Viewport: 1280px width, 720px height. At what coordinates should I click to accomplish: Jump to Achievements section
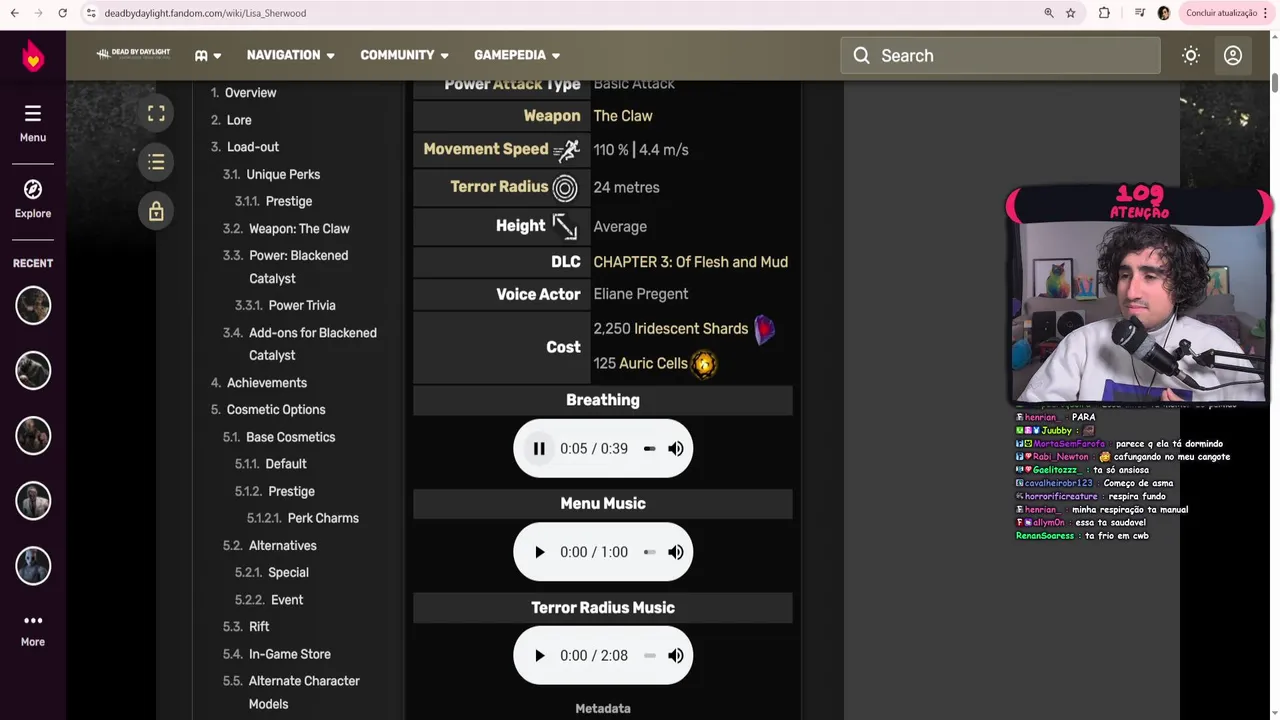(x=266, y=383)
